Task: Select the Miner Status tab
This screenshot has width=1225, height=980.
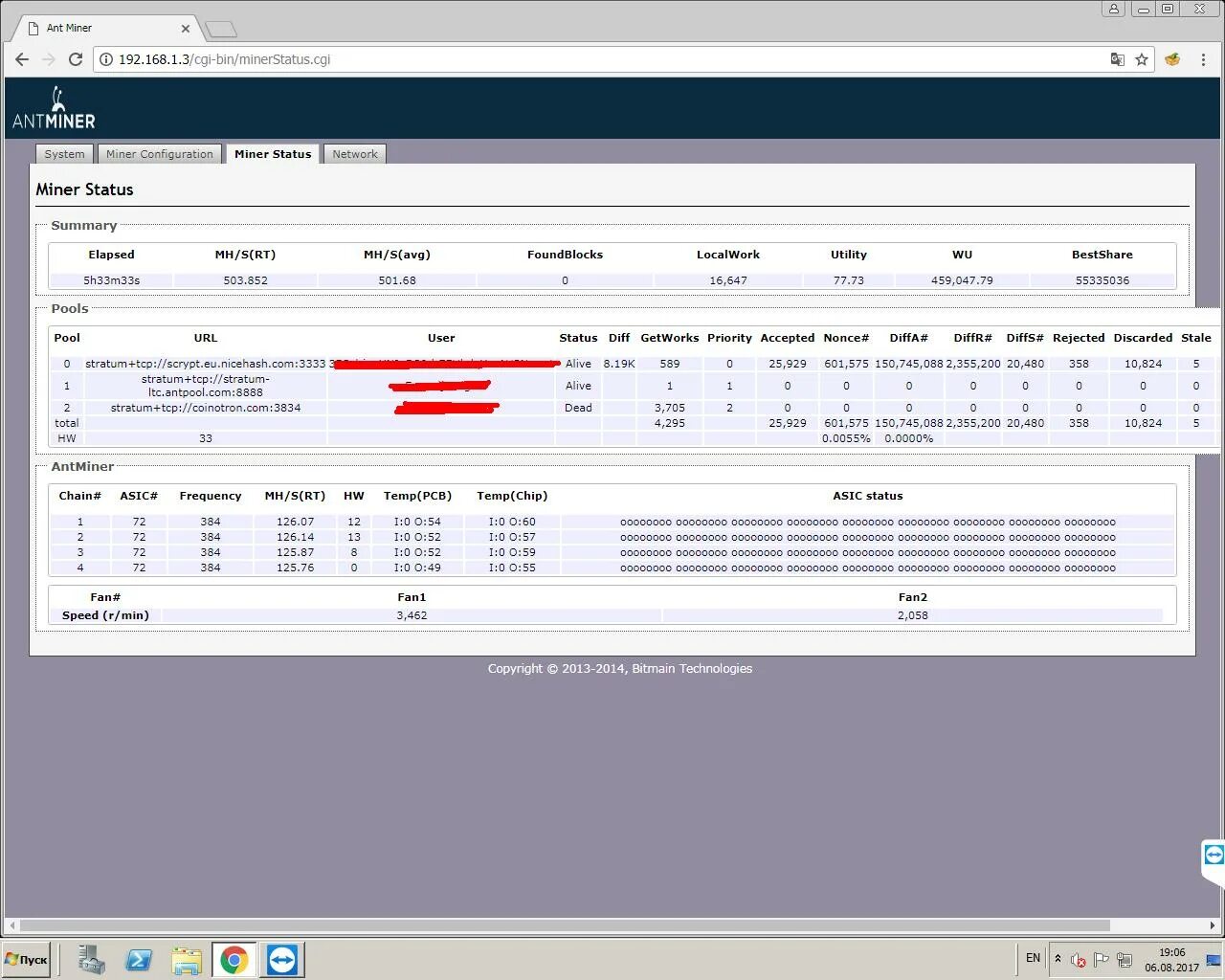Action: [x=273, y=154]
